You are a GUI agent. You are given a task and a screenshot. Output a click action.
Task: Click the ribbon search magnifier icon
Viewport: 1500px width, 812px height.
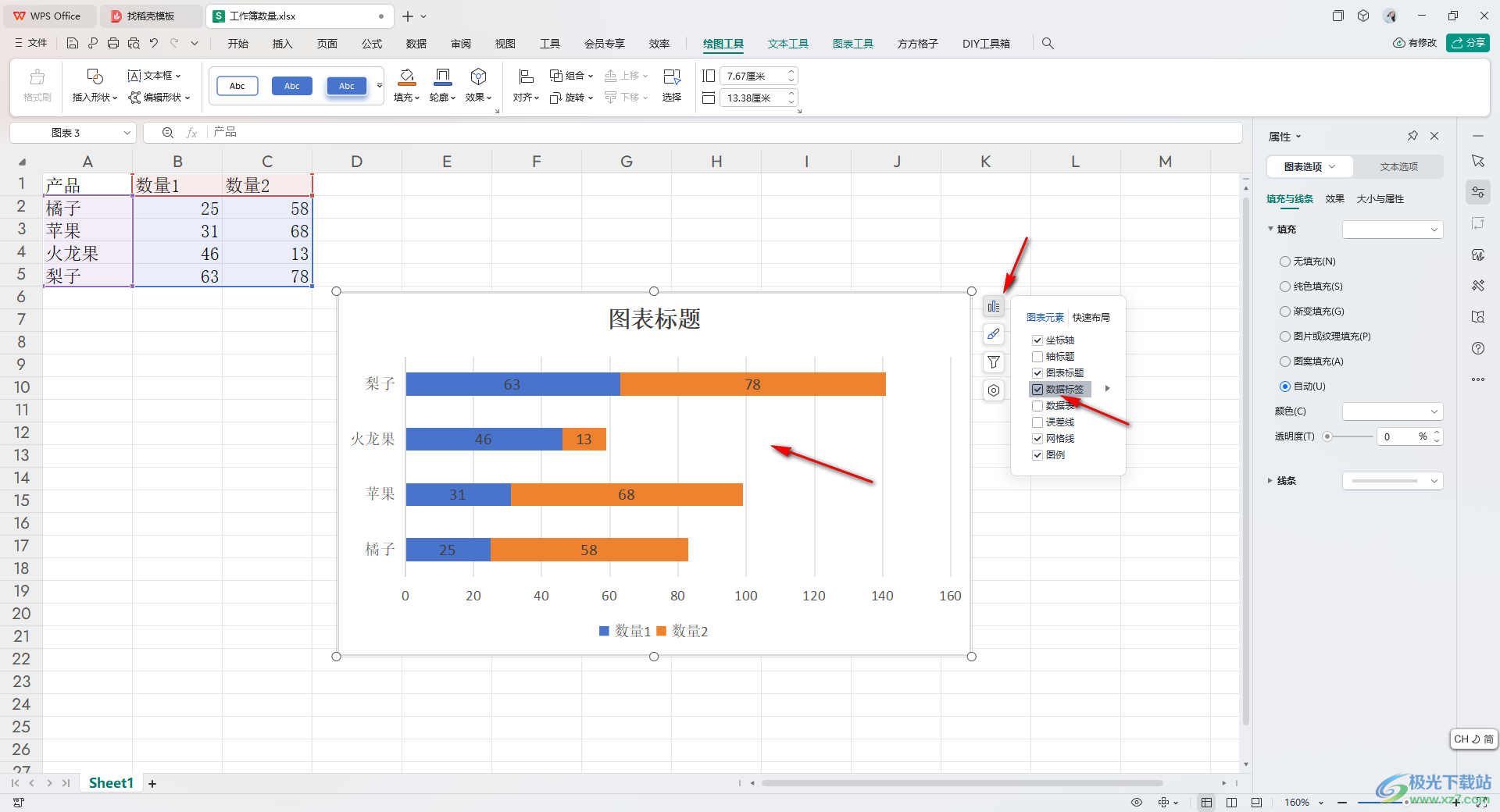(x=1048, y=44)
